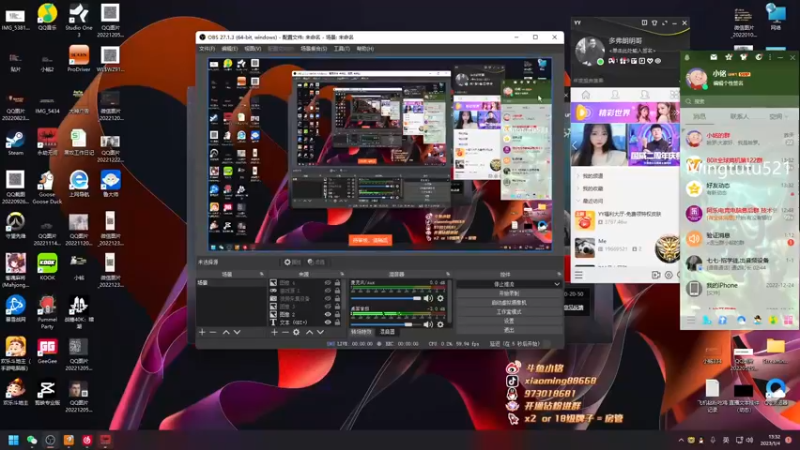This screenshot has width=800, height=450.
Task: Move selected source down in Sources panel
Action: 320,332
